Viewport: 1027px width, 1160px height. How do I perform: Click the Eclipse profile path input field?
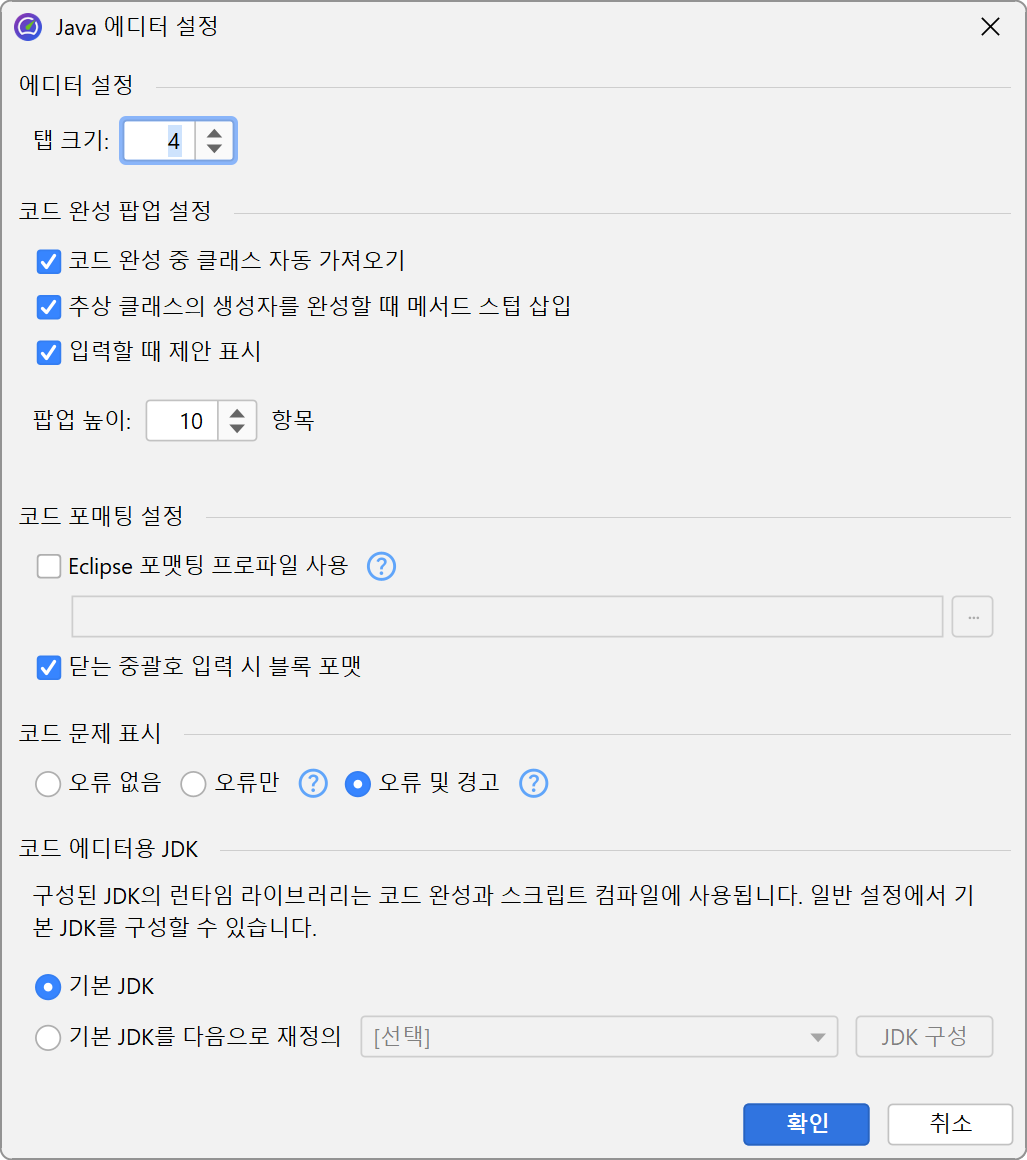coord(507,617)
